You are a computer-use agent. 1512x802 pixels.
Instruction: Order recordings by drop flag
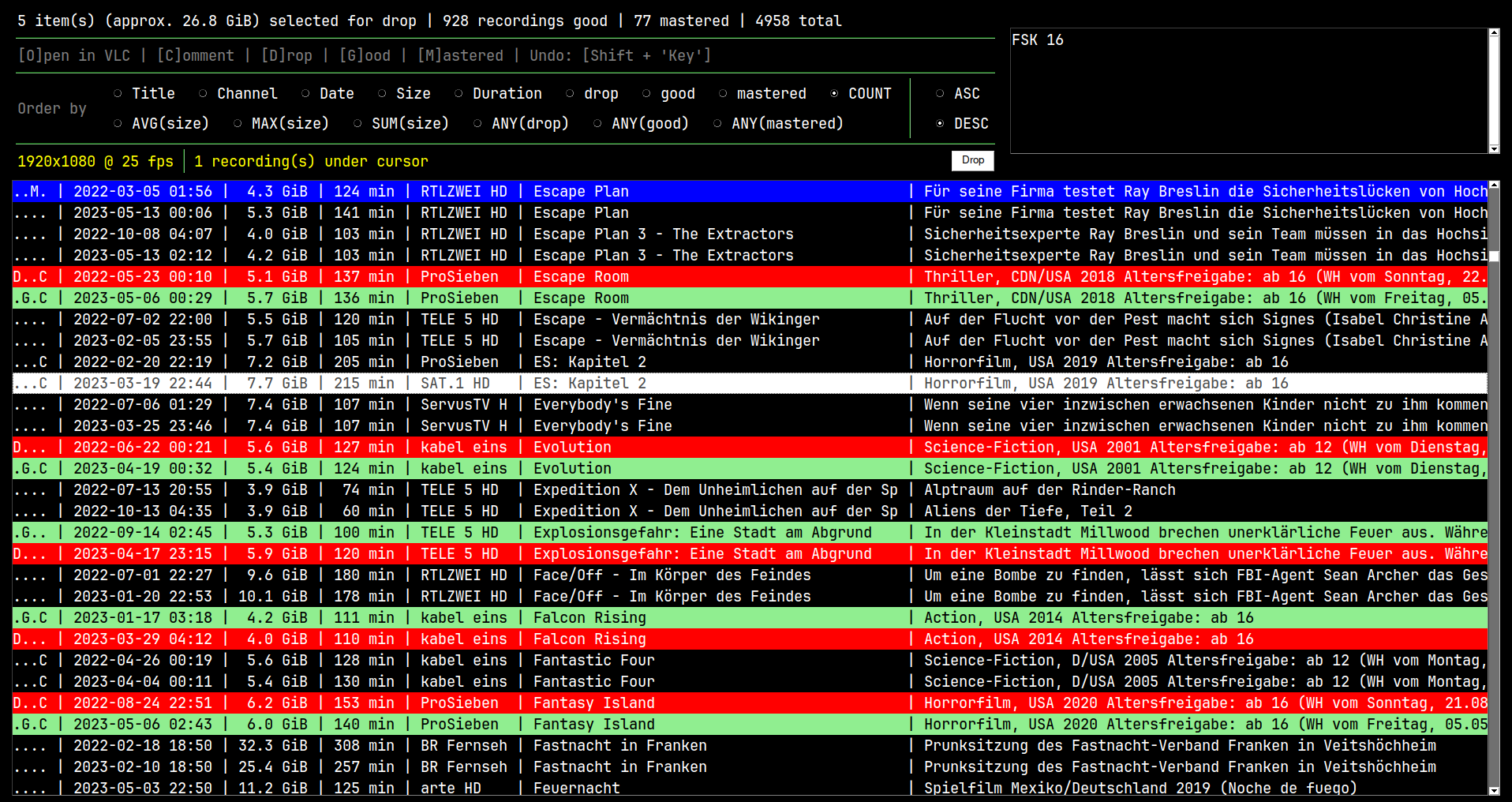pyautogui.click(x=570, y=93)
